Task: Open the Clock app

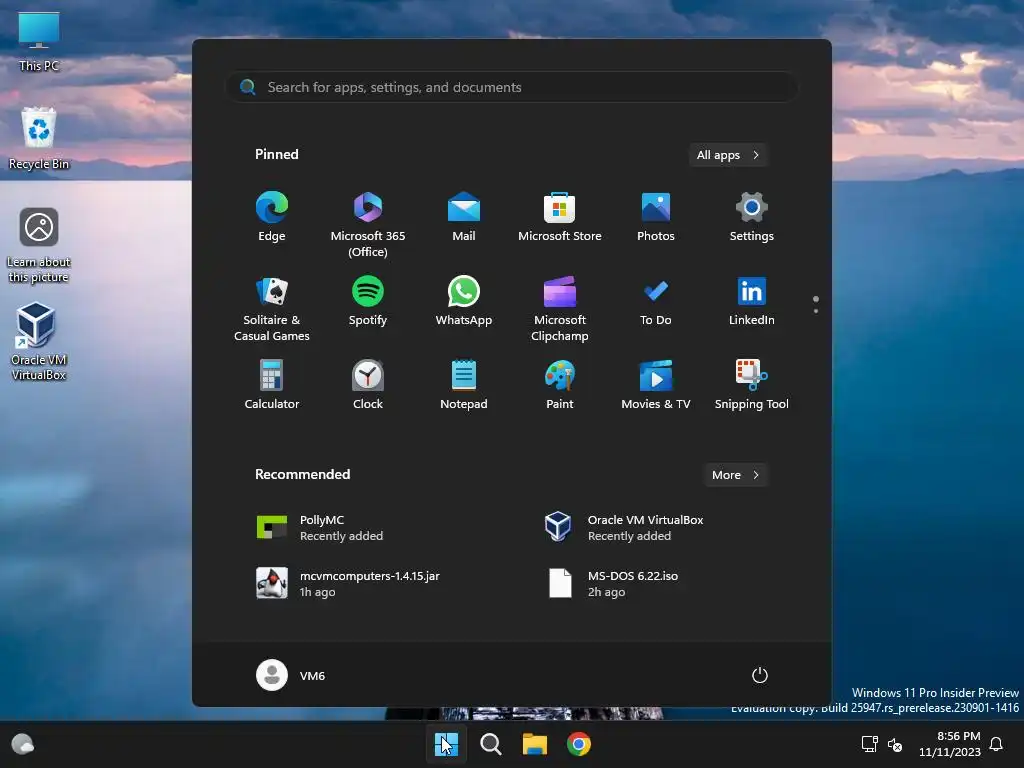Action: (x=368, y=385)
